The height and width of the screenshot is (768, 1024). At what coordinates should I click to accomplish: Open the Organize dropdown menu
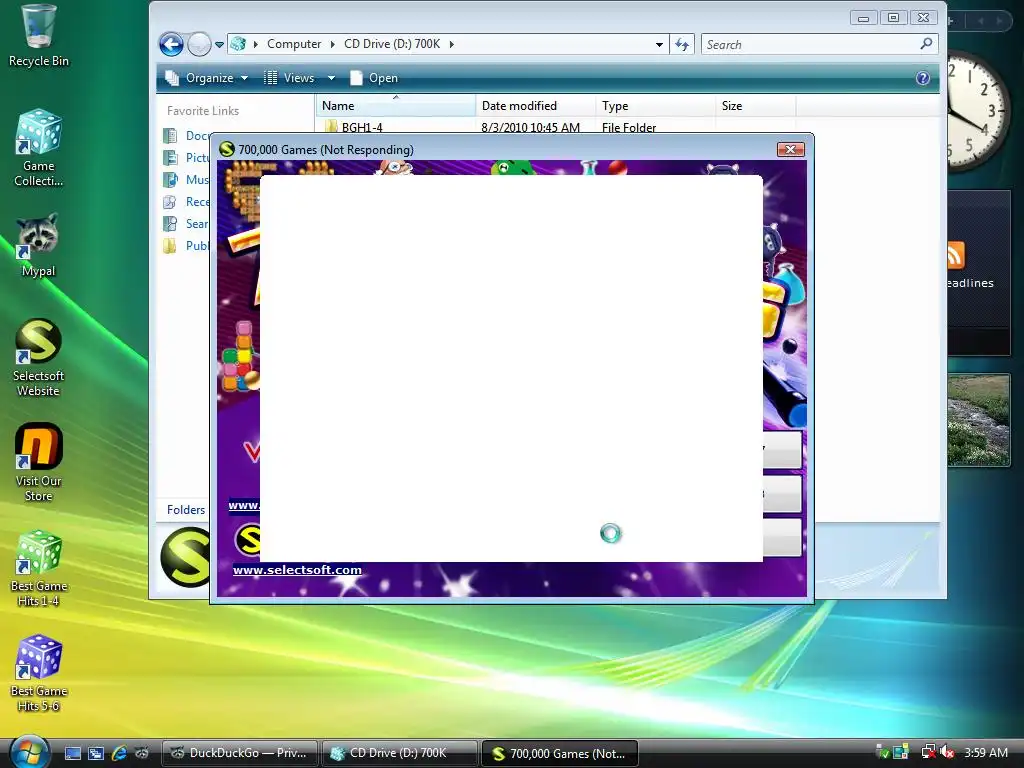[206, 78]
